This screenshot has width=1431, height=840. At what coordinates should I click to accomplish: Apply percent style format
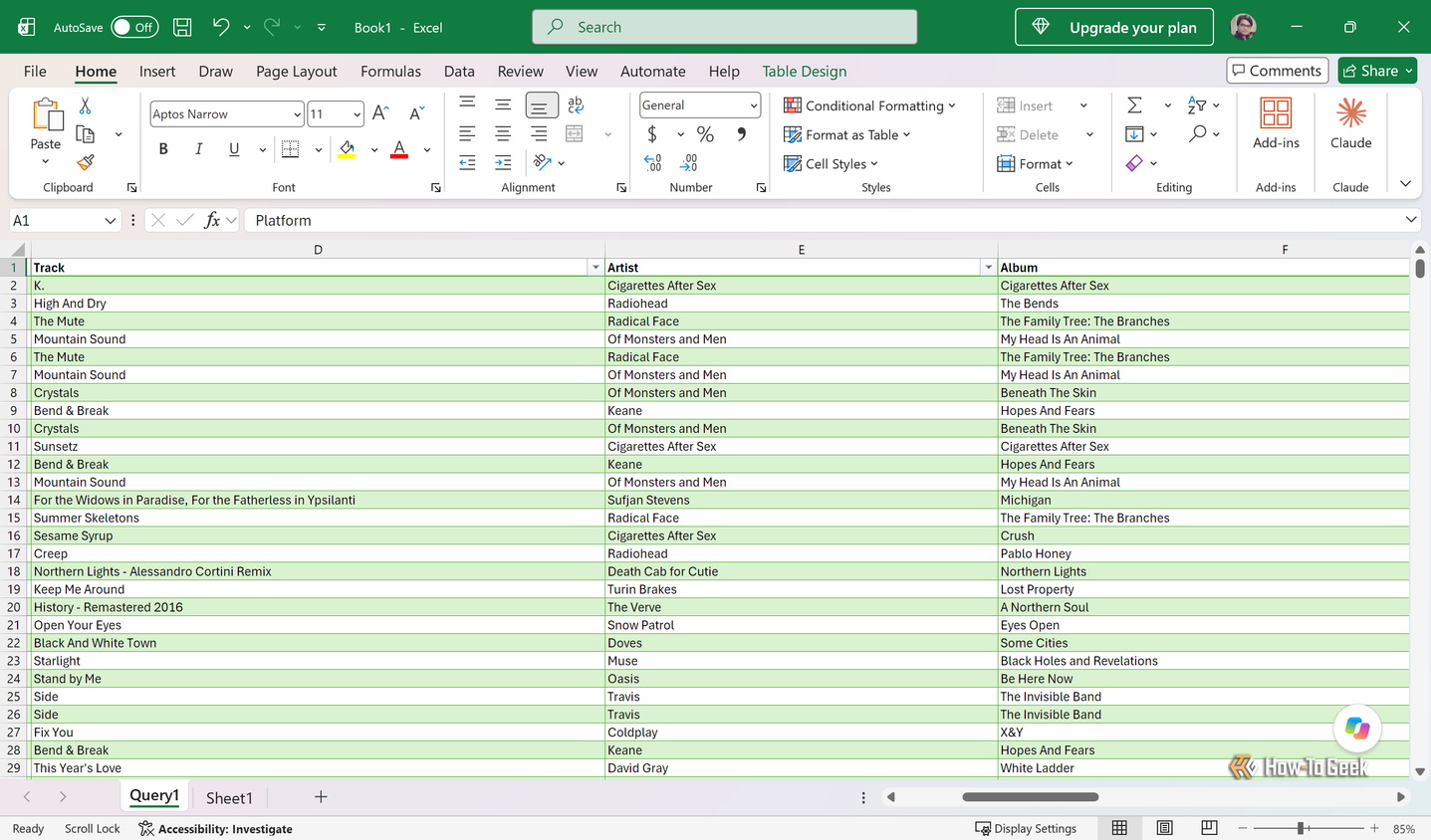(x=705, y=133)
